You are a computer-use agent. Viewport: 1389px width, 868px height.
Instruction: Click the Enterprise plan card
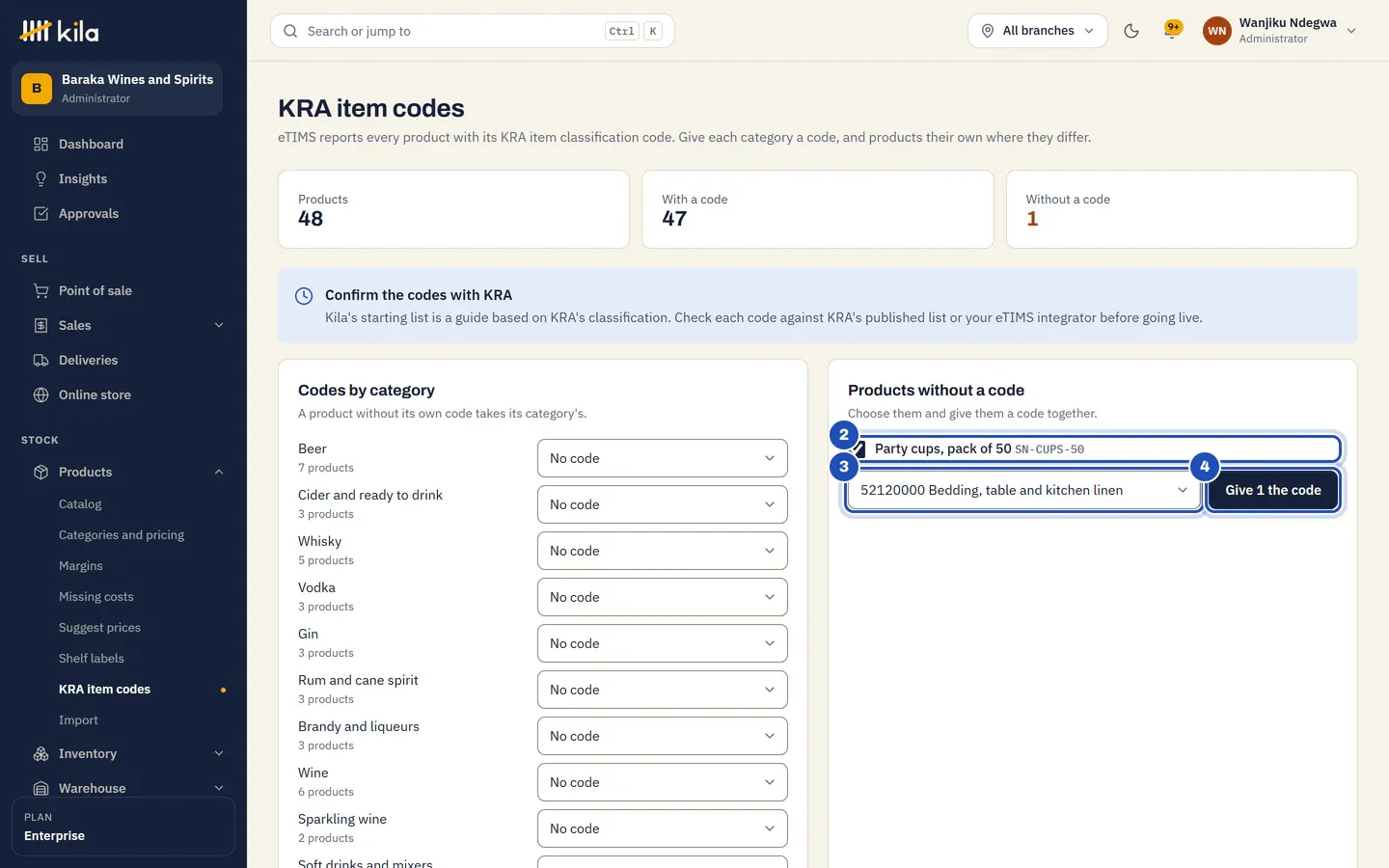pos(123,827)
